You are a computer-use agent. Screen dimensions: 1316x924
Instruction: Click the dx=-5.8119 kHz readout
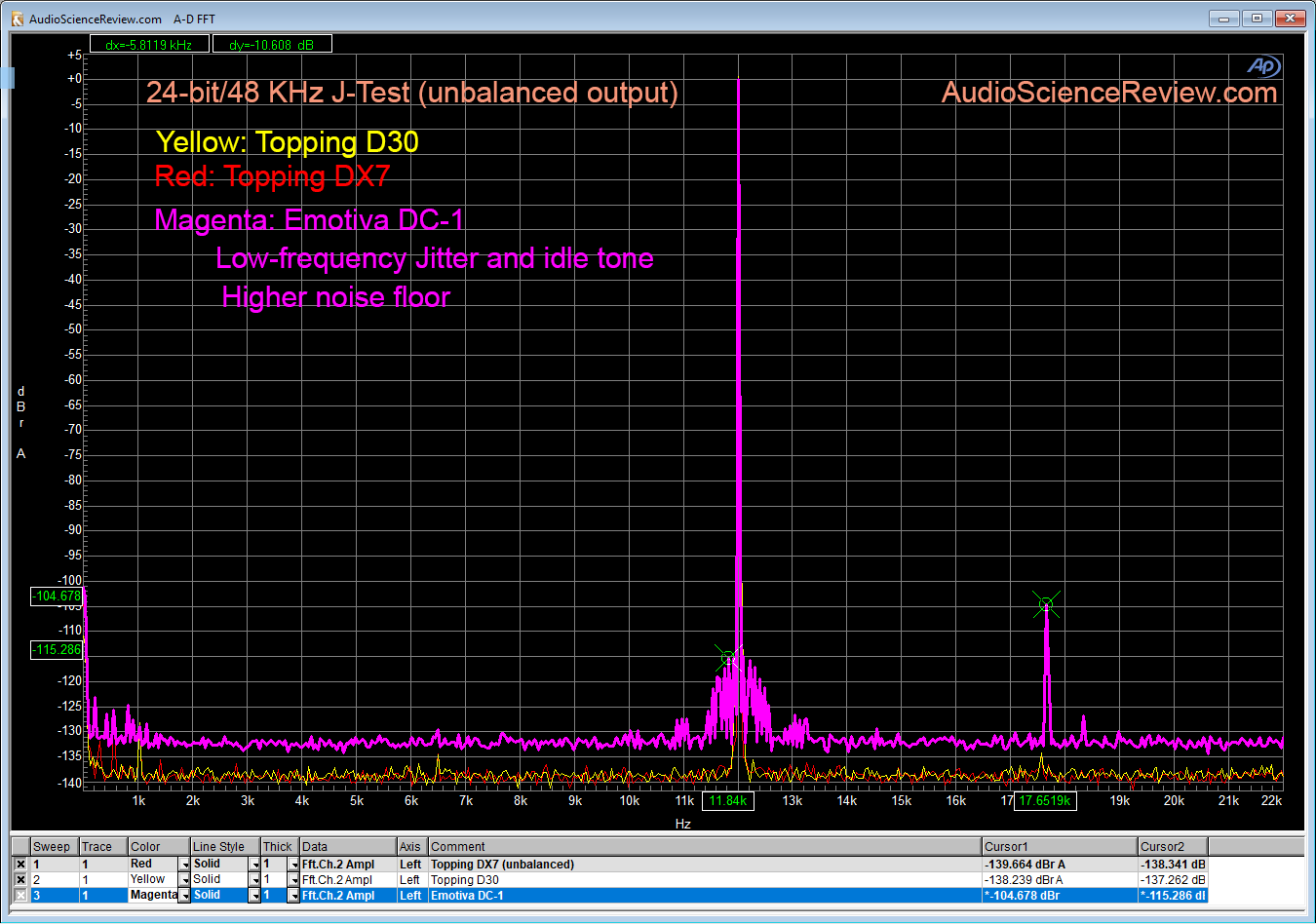(149, 44)
